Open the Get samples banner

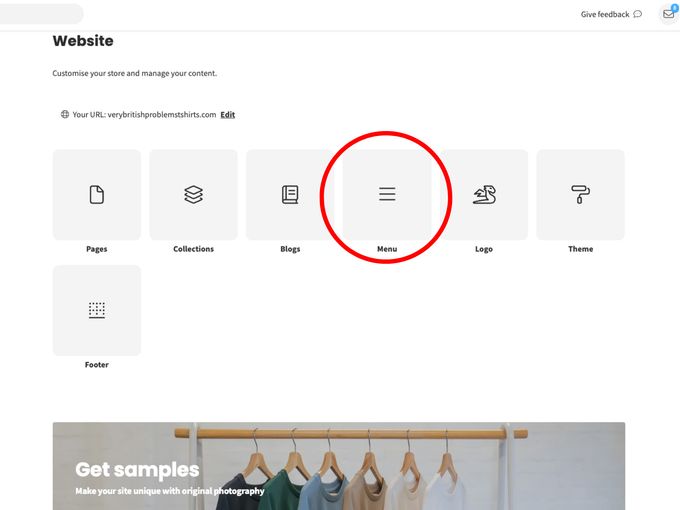point(339,466)
